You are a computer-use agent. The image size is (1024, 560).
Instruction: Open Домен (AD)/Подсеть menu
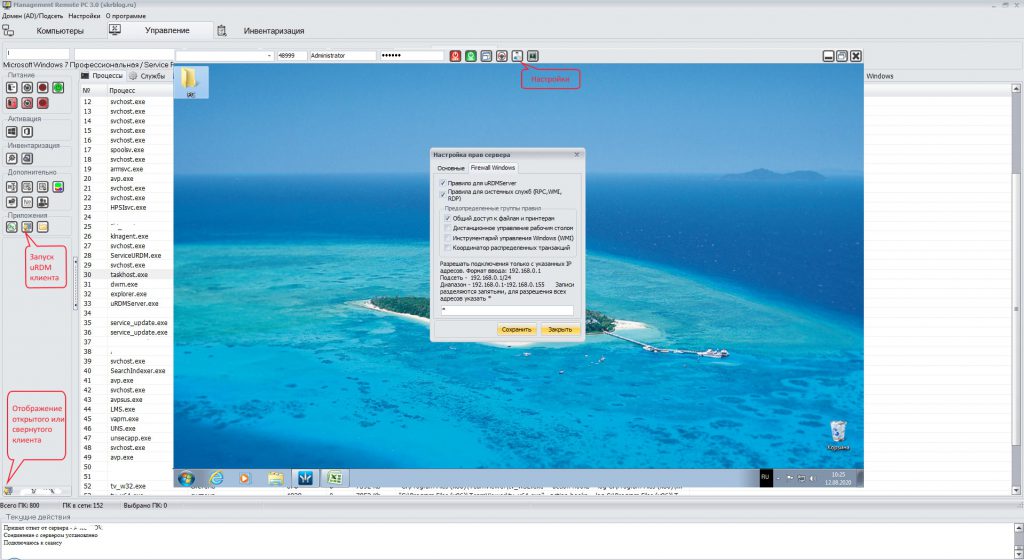tap(33, 16)
